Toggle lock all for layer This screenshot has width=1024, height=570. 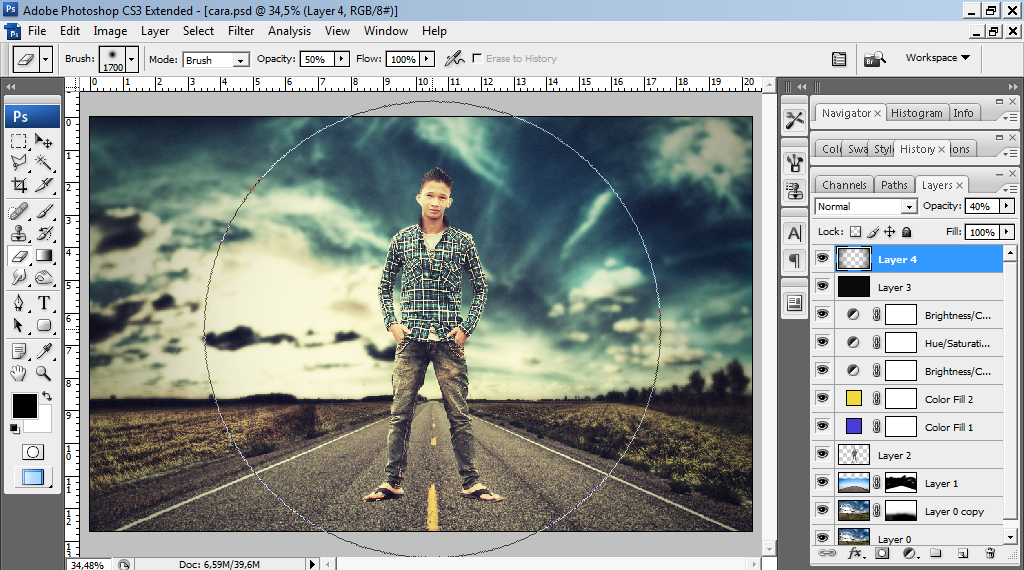906,232
